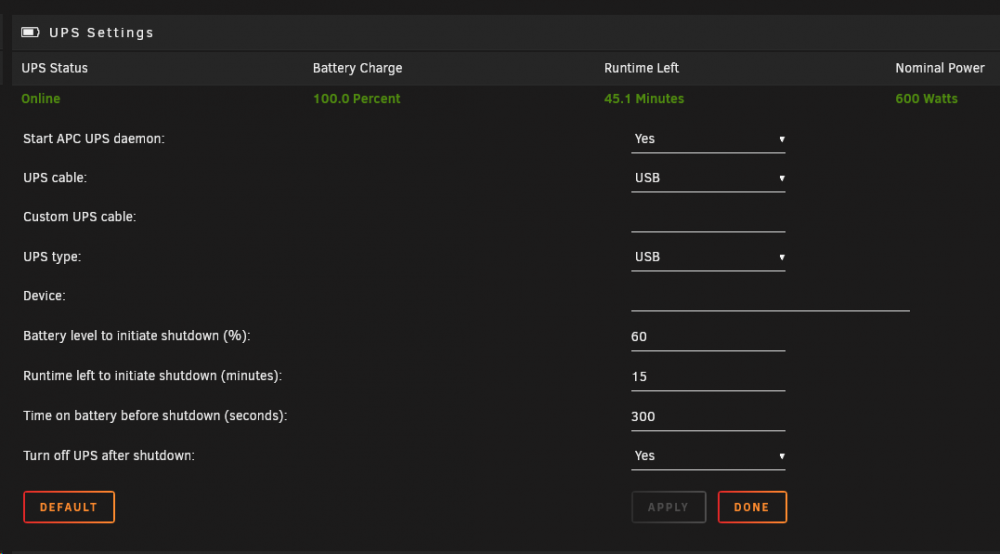The height and width of the screenshot is (554, 1000).
Task: Click the UPS type label
Action: click(x=52, y=257)
